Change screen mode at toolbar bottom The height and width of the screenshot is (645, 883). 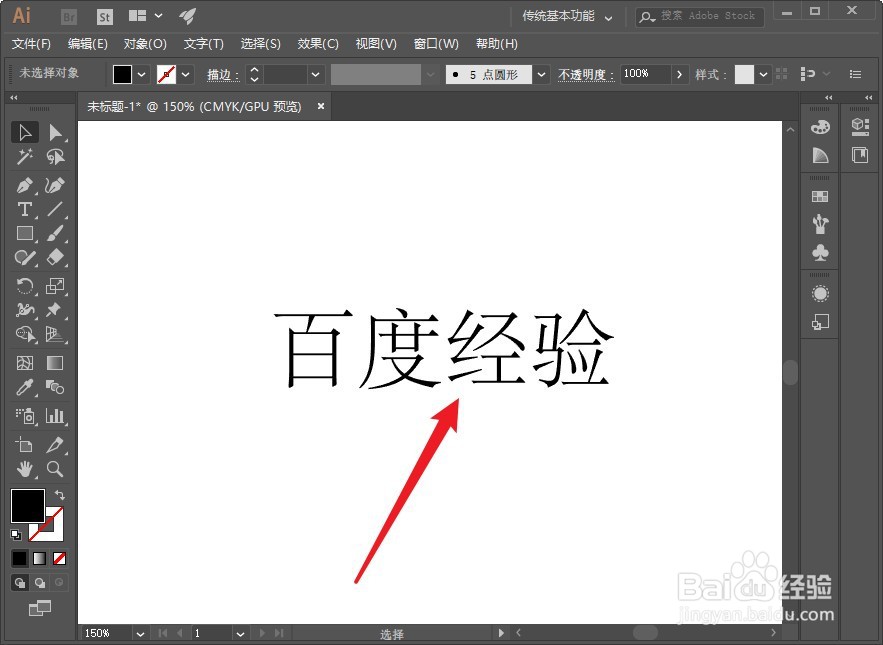coord(39,608)
